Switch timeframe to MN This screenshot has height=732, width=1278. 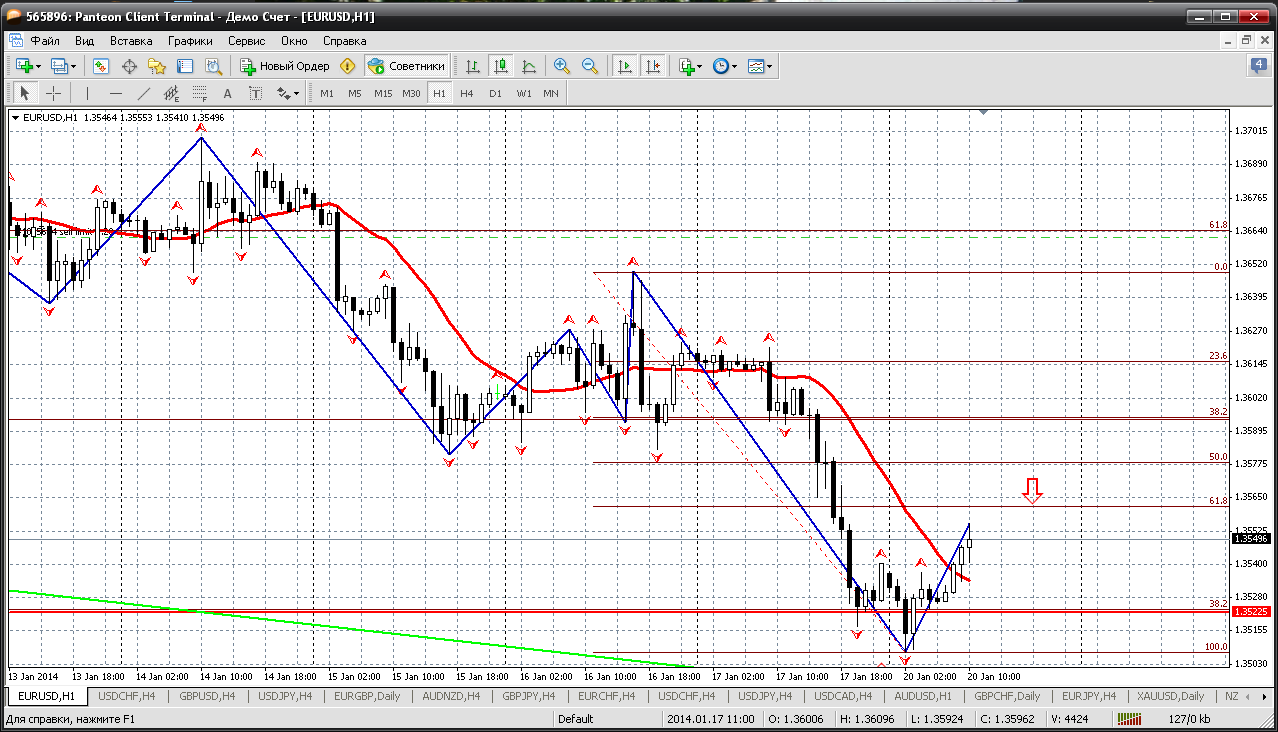pos(551,93)
